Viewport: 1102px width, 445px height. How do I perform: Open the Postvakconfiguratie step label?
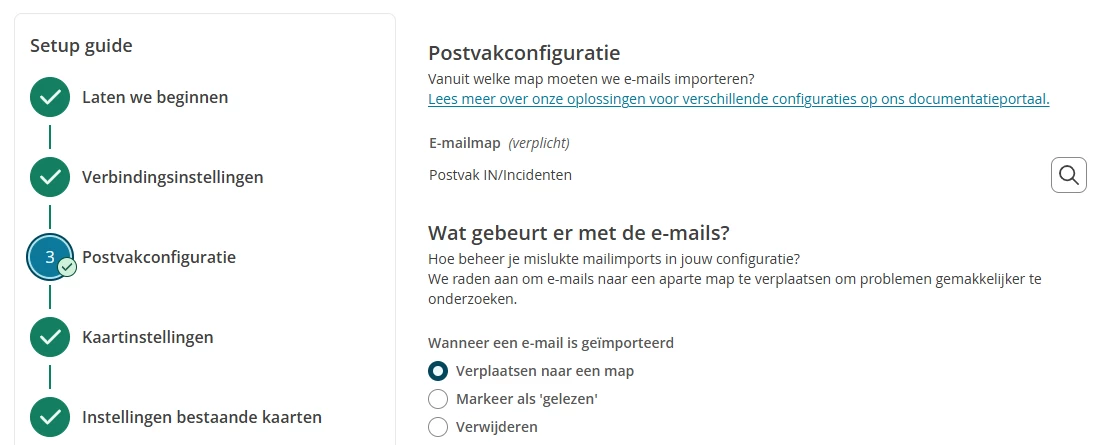coord(159,257)
